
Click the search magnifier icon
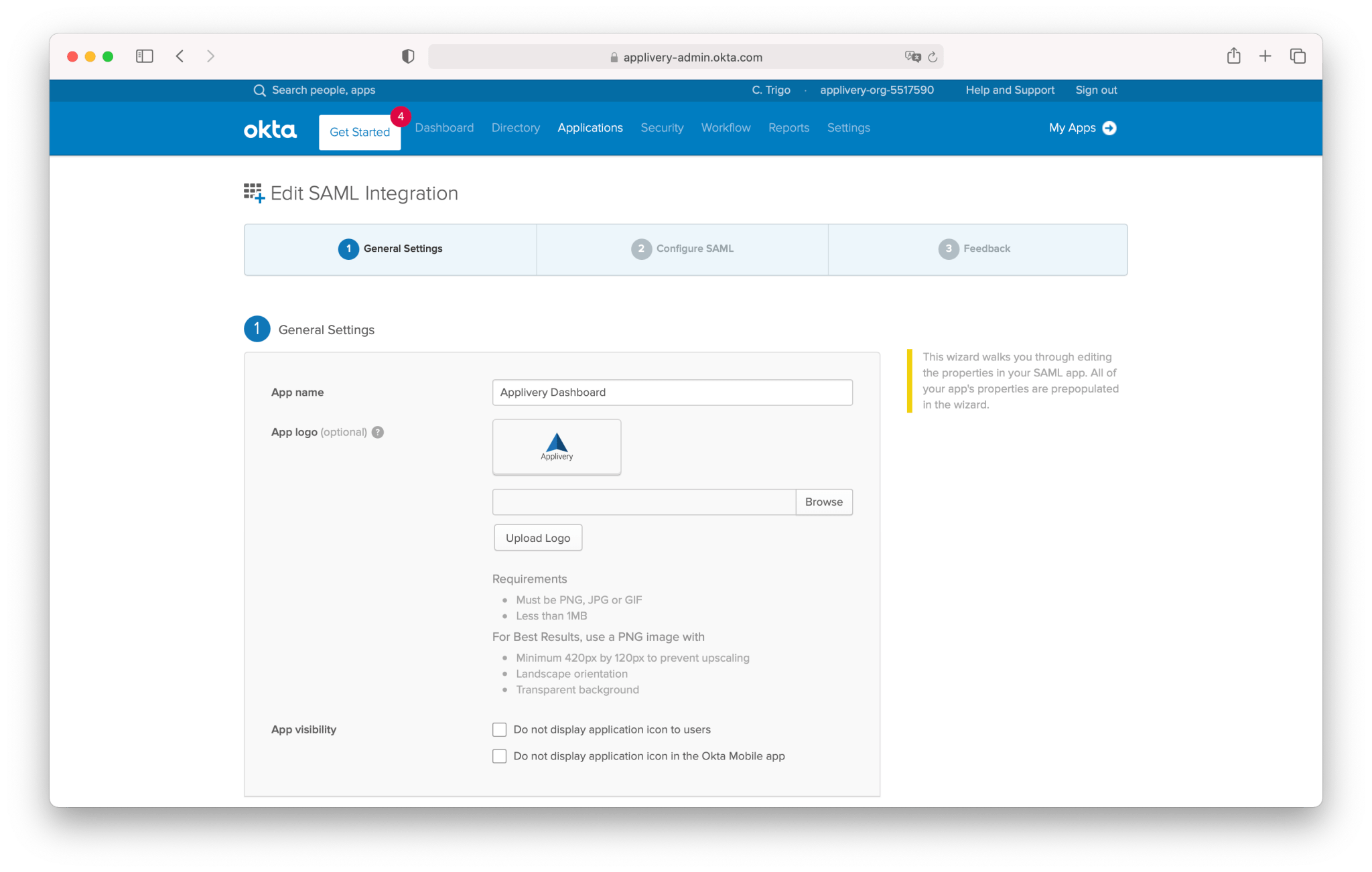(260, 90)
